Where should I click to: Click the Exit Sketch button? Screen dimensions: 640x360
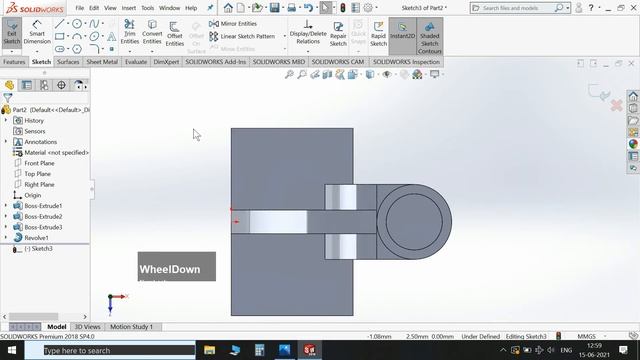click(11, 33)
